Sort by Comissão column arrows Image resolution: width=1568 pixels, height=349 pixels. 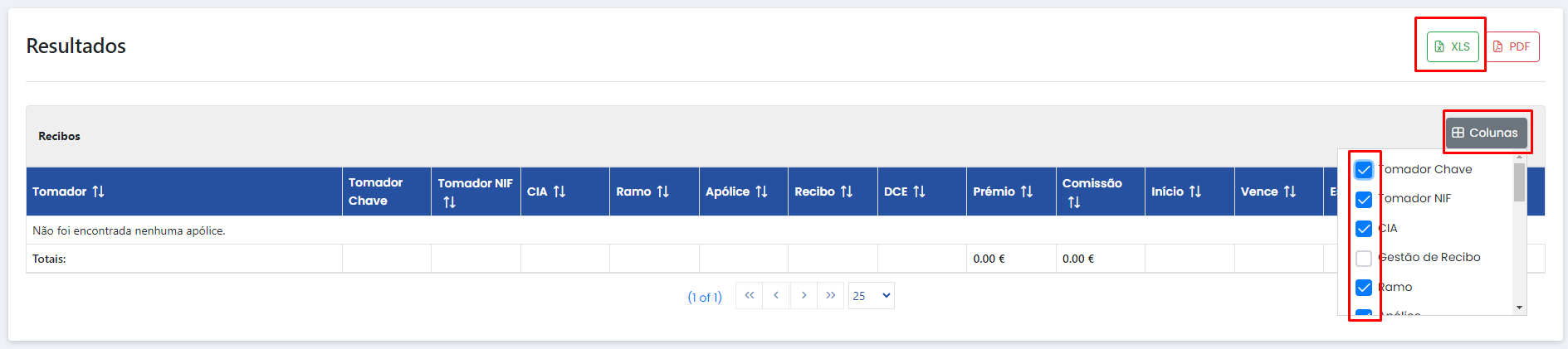click(1074, 202)
